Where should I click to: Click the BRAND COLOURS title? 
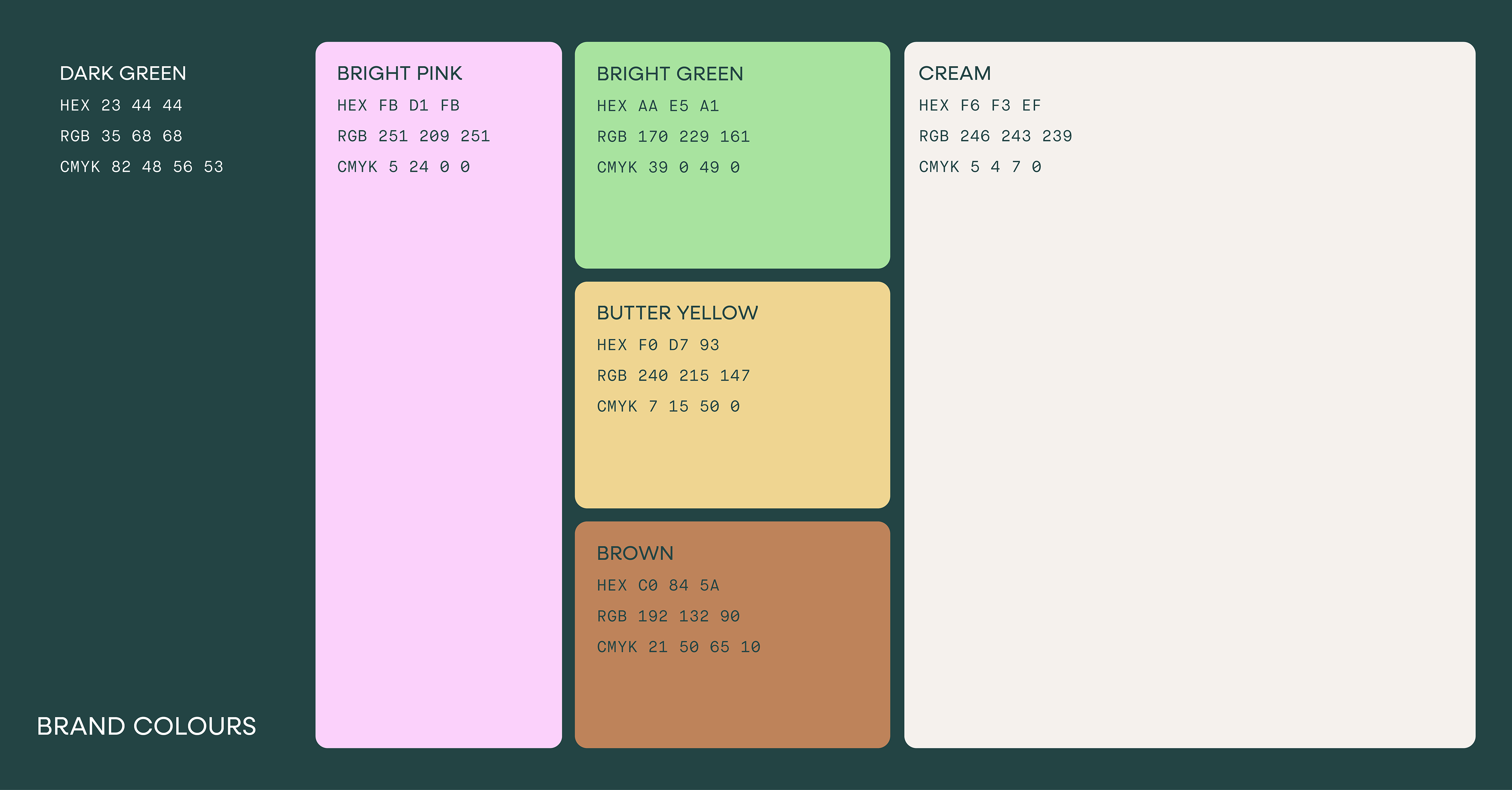[x=146, y=726]
